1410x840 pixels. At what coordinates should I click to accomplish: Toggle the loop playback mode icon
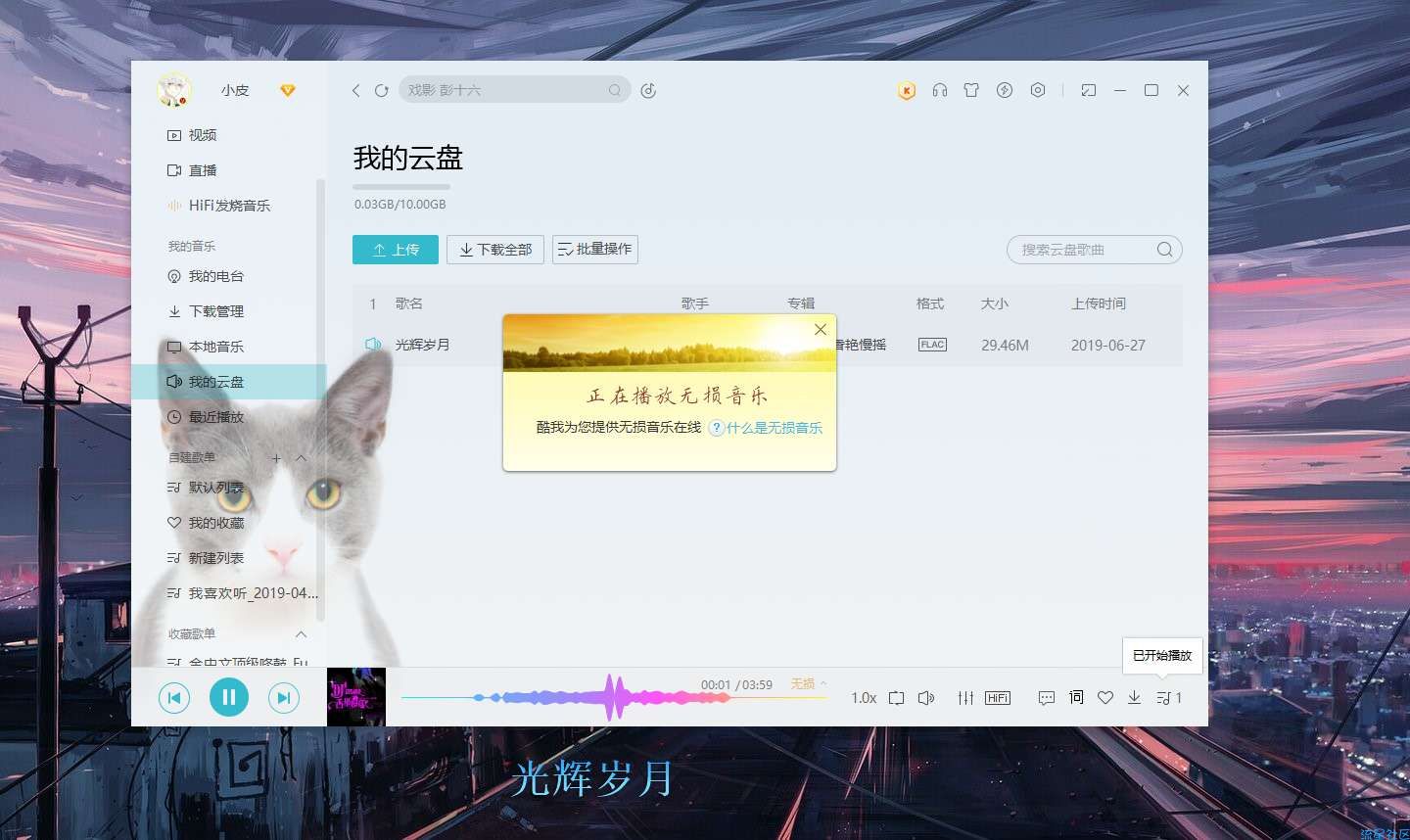tap(896, 698)
